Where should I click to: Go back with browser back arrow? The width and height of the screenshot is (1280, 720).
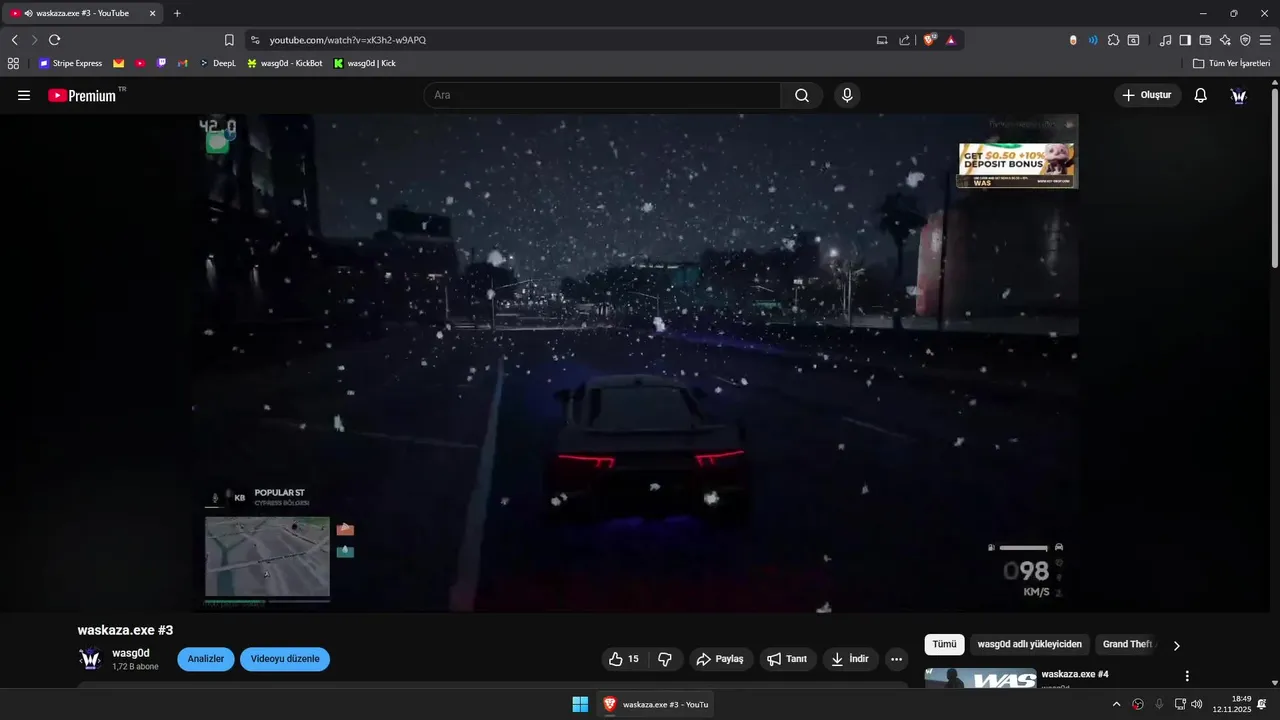pyautogui.click(x=14, y=40)
